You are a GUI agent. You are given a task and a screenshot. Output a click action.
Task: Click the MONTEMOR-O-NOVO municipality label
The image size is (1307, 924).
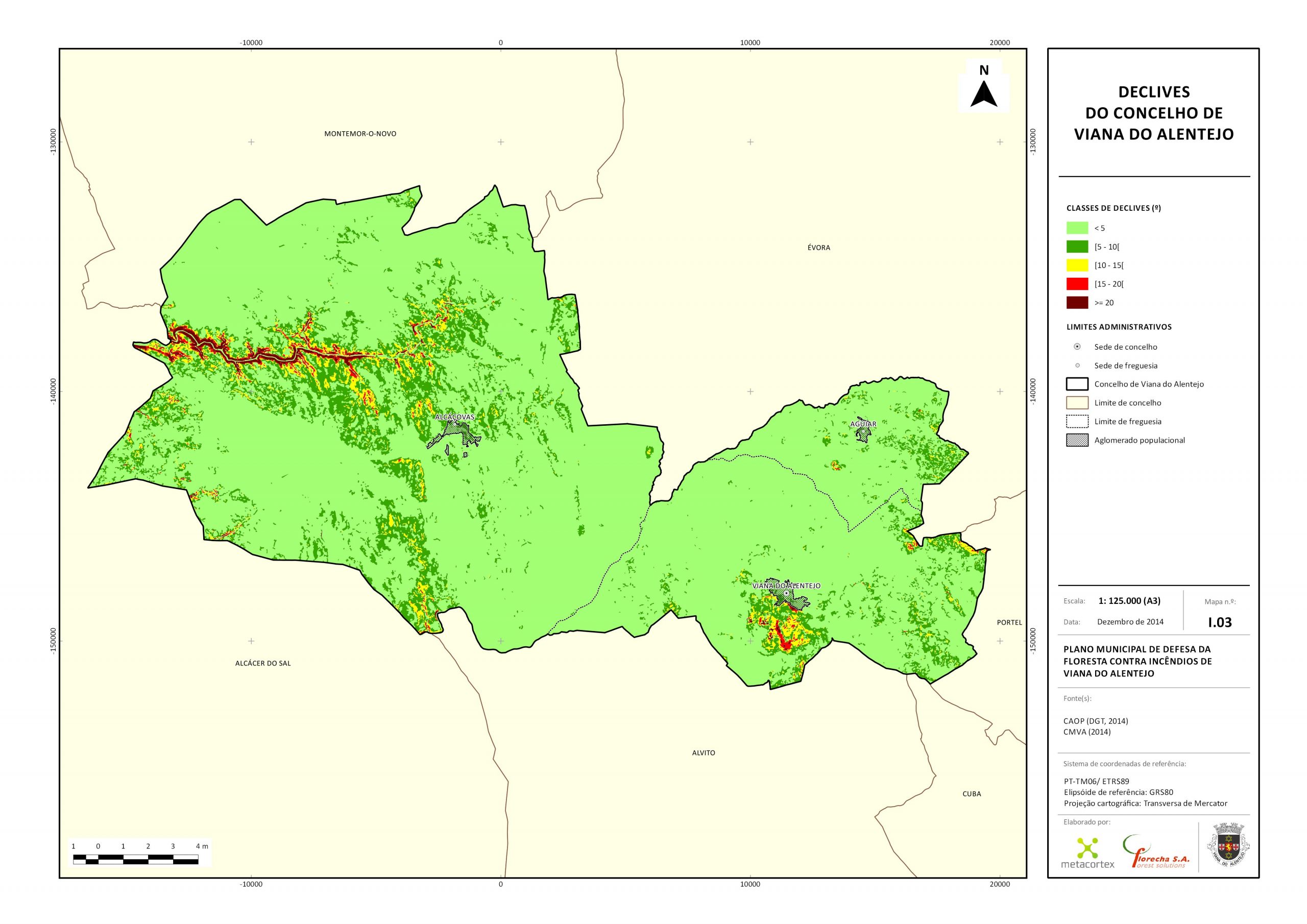tap(360, 134)
